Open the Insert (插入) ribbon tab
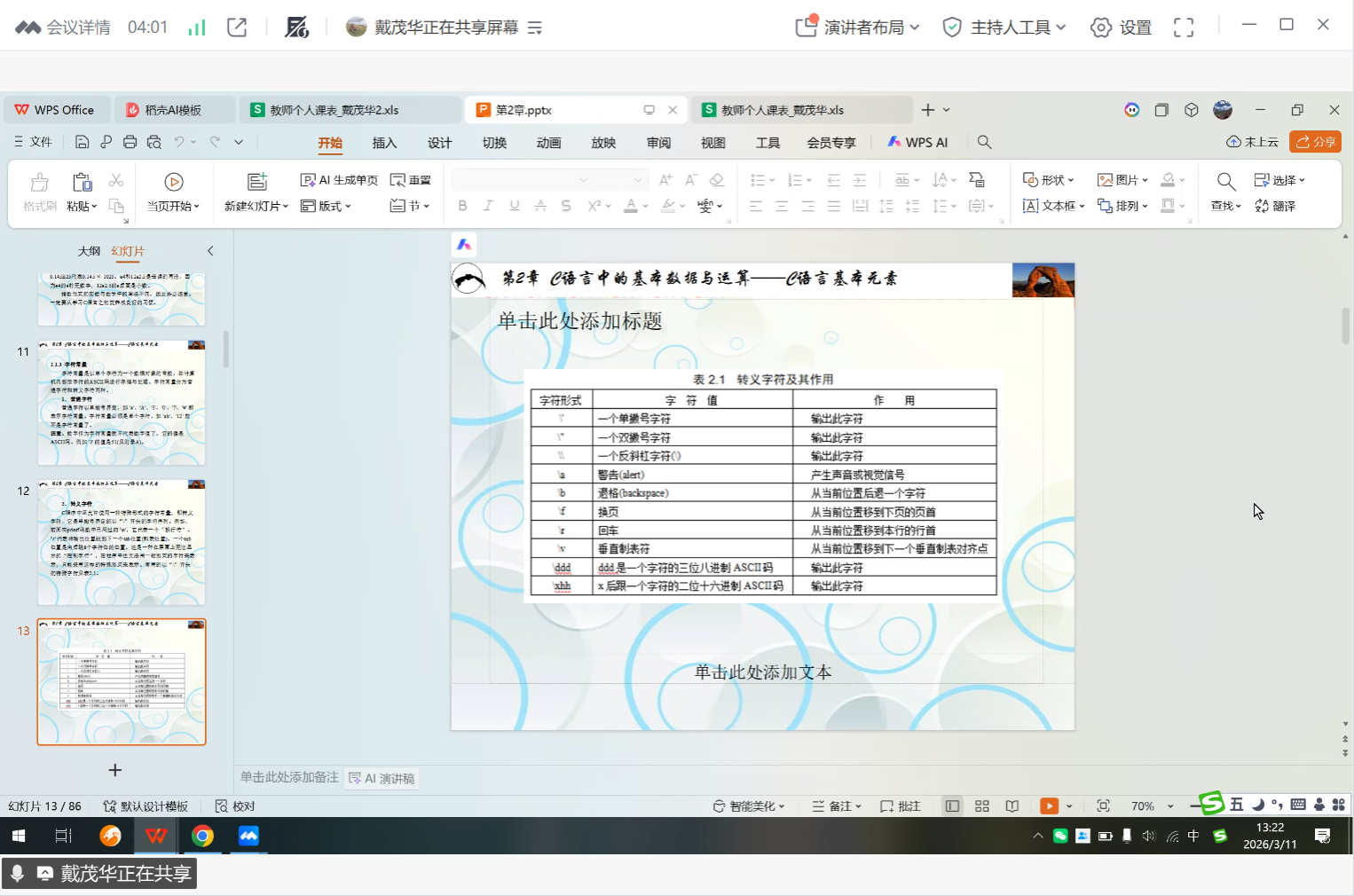 [x=384, y=143]
